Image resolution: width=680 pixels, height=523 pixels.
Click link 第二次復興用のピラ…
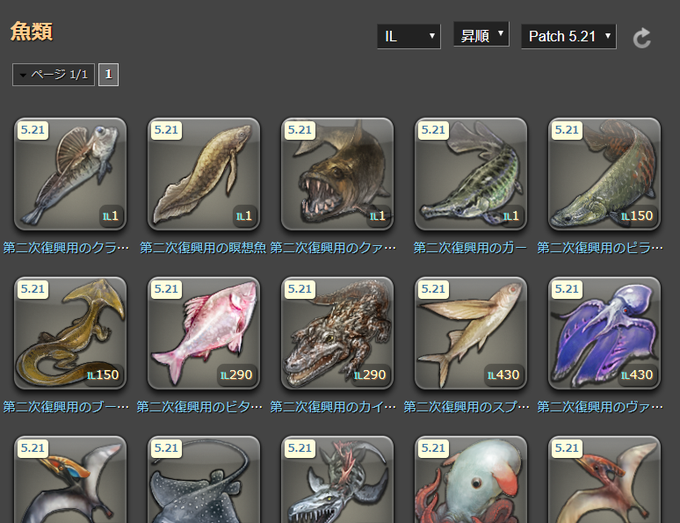click(600, 248)
